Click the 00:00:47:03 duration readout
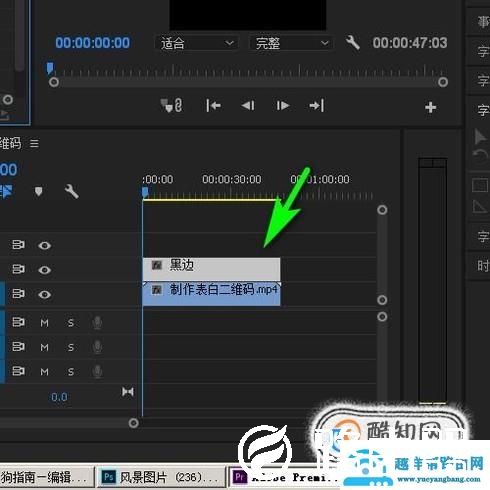 [x=410, y=43]
